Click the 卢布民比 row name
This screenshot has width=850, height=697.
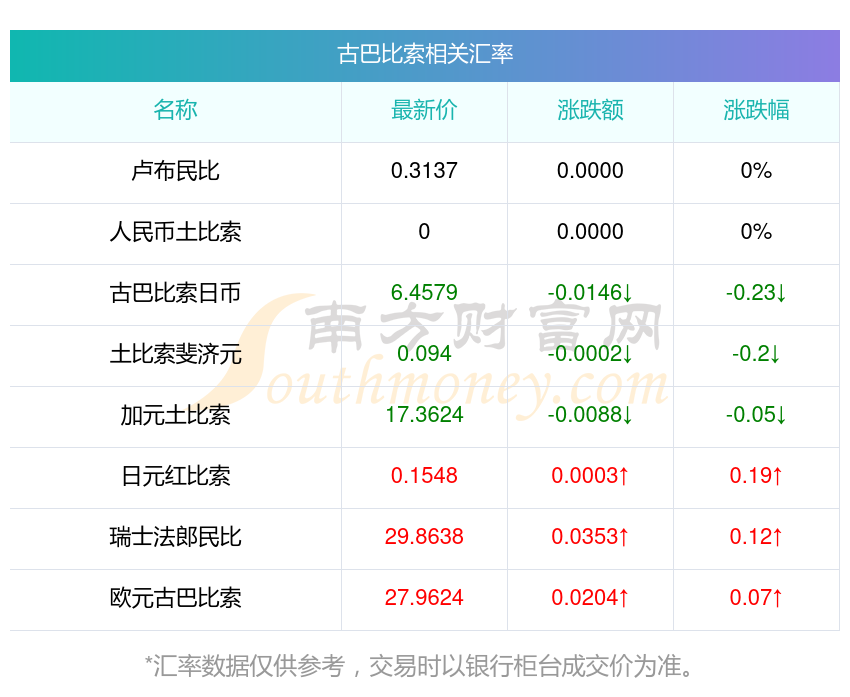pos(175,171)
